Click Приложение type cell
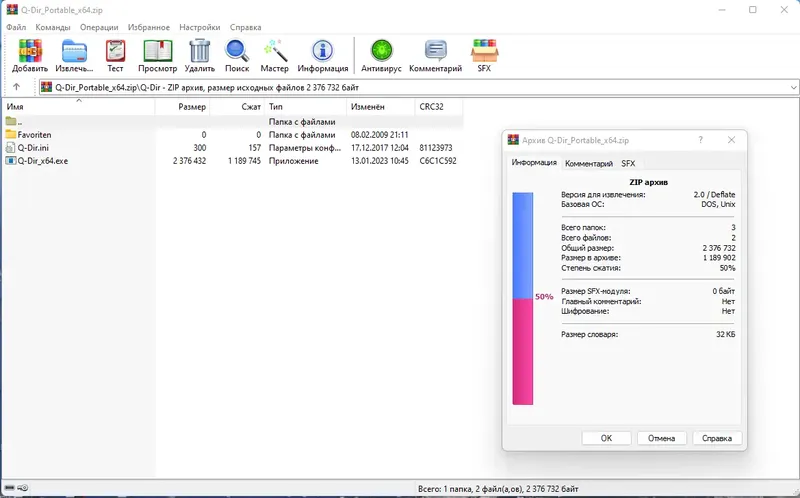Image resolution: width=800 pixels, height=498 pixels. [293, 161]
